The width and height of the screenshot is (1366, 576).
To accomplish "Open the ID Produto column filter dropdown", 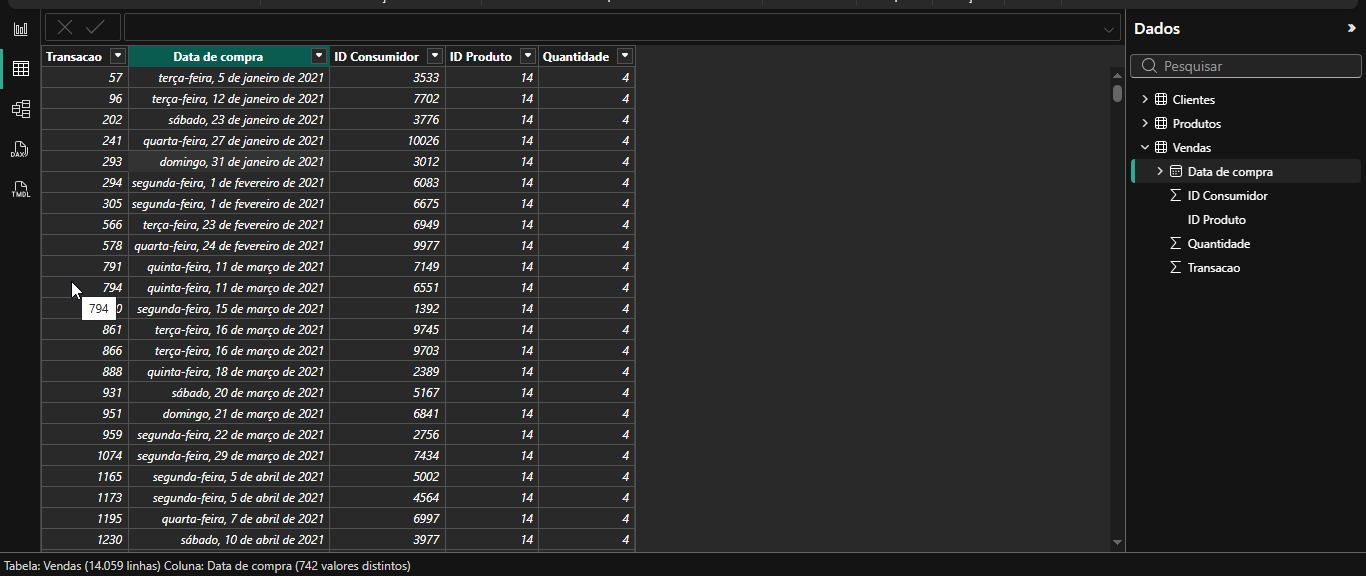I will 527,56.
